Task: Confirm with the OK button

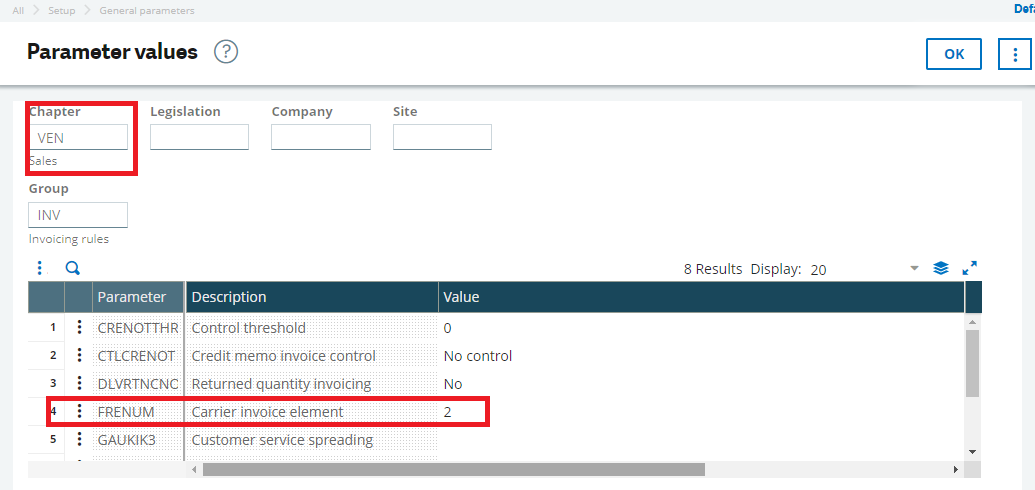Action: [x=954, y=54]
